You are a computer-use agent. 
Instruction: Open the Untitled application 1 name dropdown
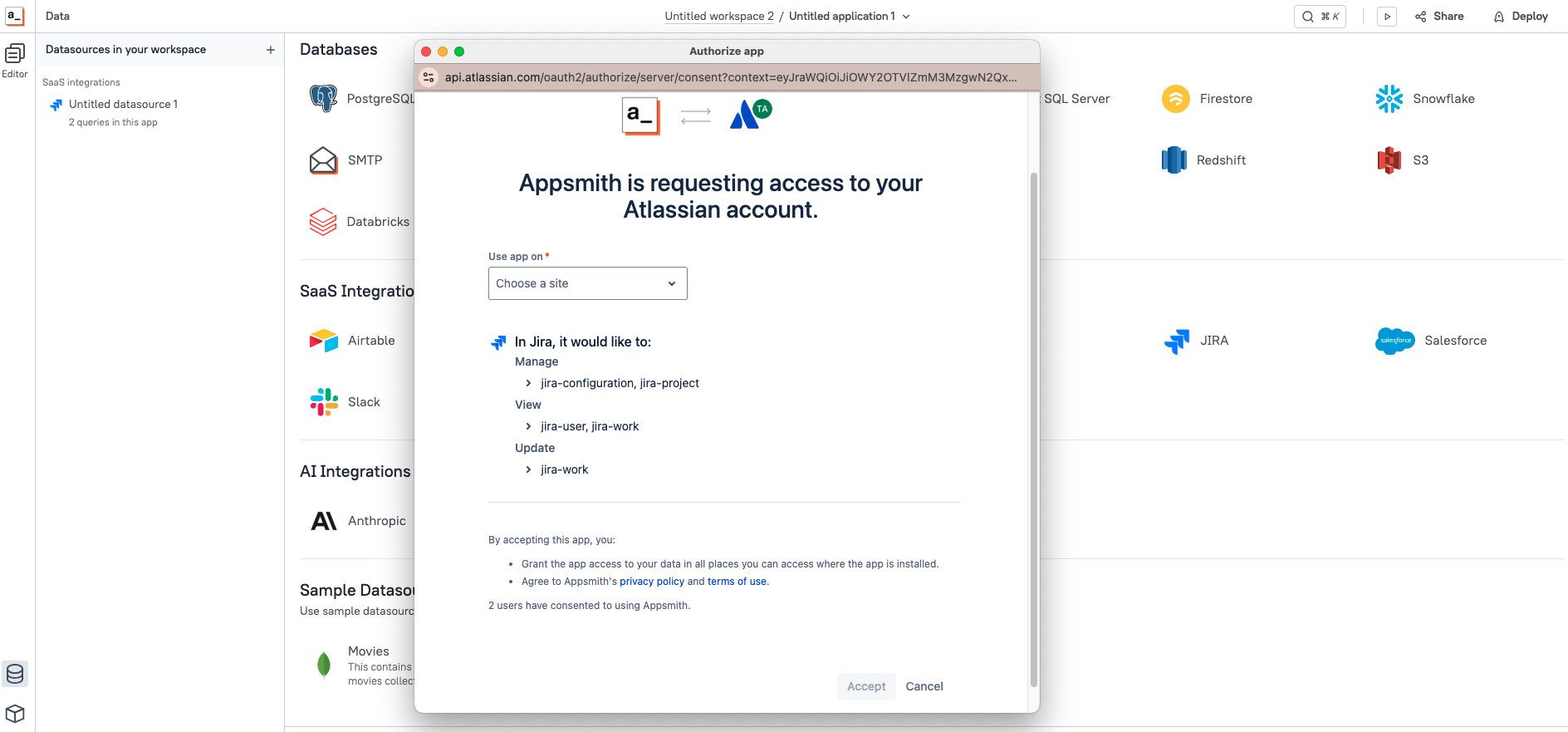[906, 17]
